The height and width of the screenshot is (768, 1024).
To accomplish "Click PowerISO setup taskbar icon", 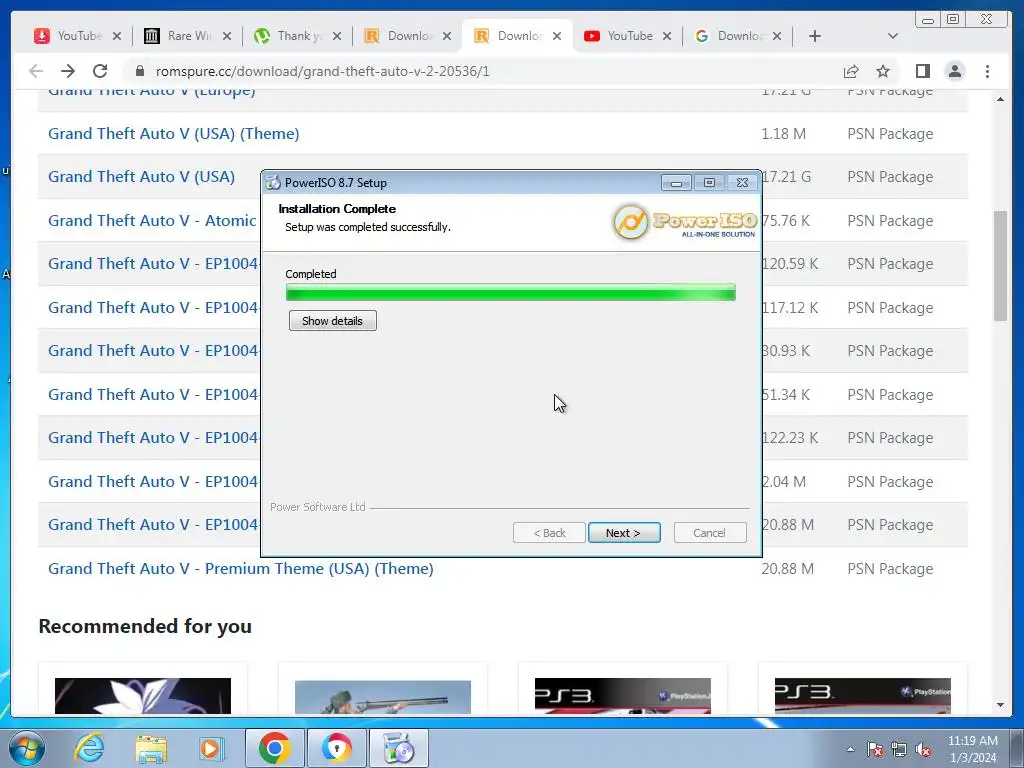I will (x=398, y=748).
